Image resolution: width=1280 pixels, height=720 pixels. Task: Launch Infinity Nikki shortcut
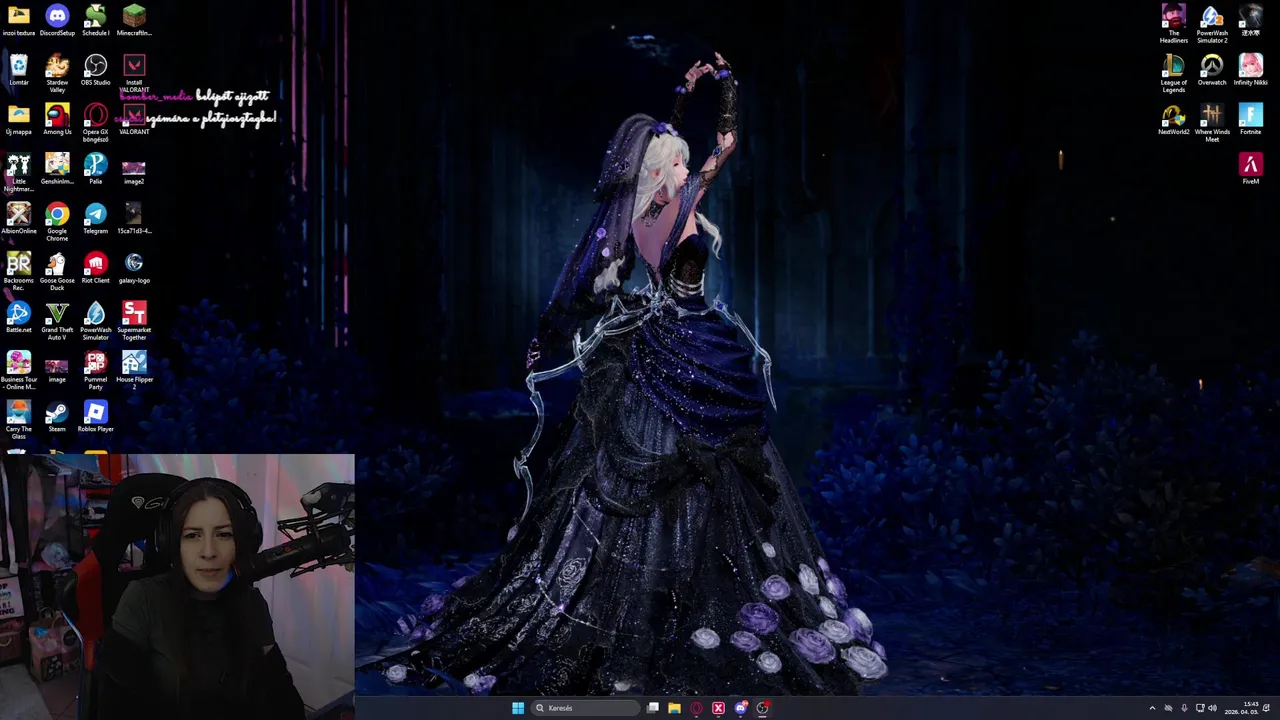coord(1250,70)
